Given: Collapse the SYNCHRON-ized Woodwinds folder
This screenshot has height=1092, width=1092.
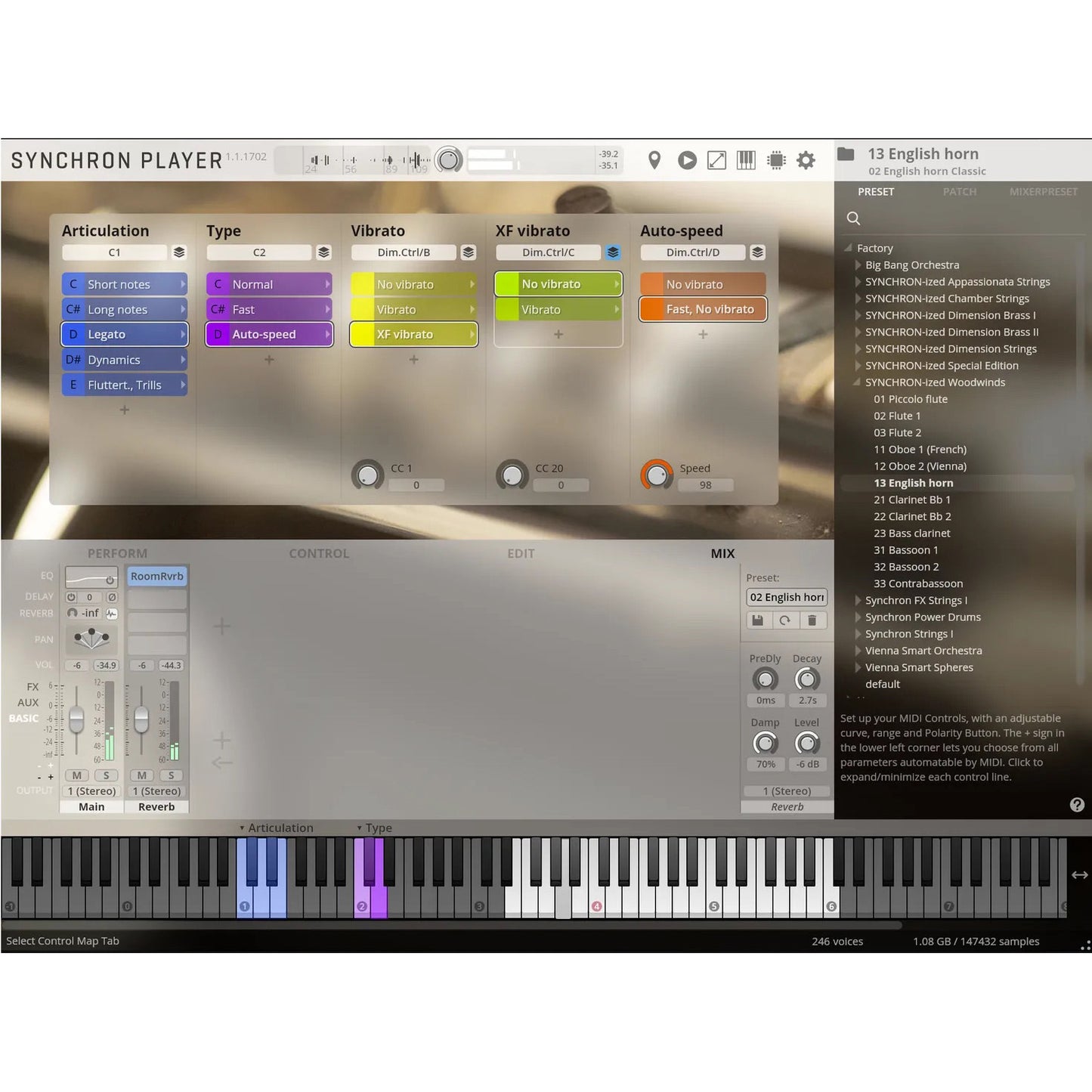Looking at the screenshot, I should 857,382.
